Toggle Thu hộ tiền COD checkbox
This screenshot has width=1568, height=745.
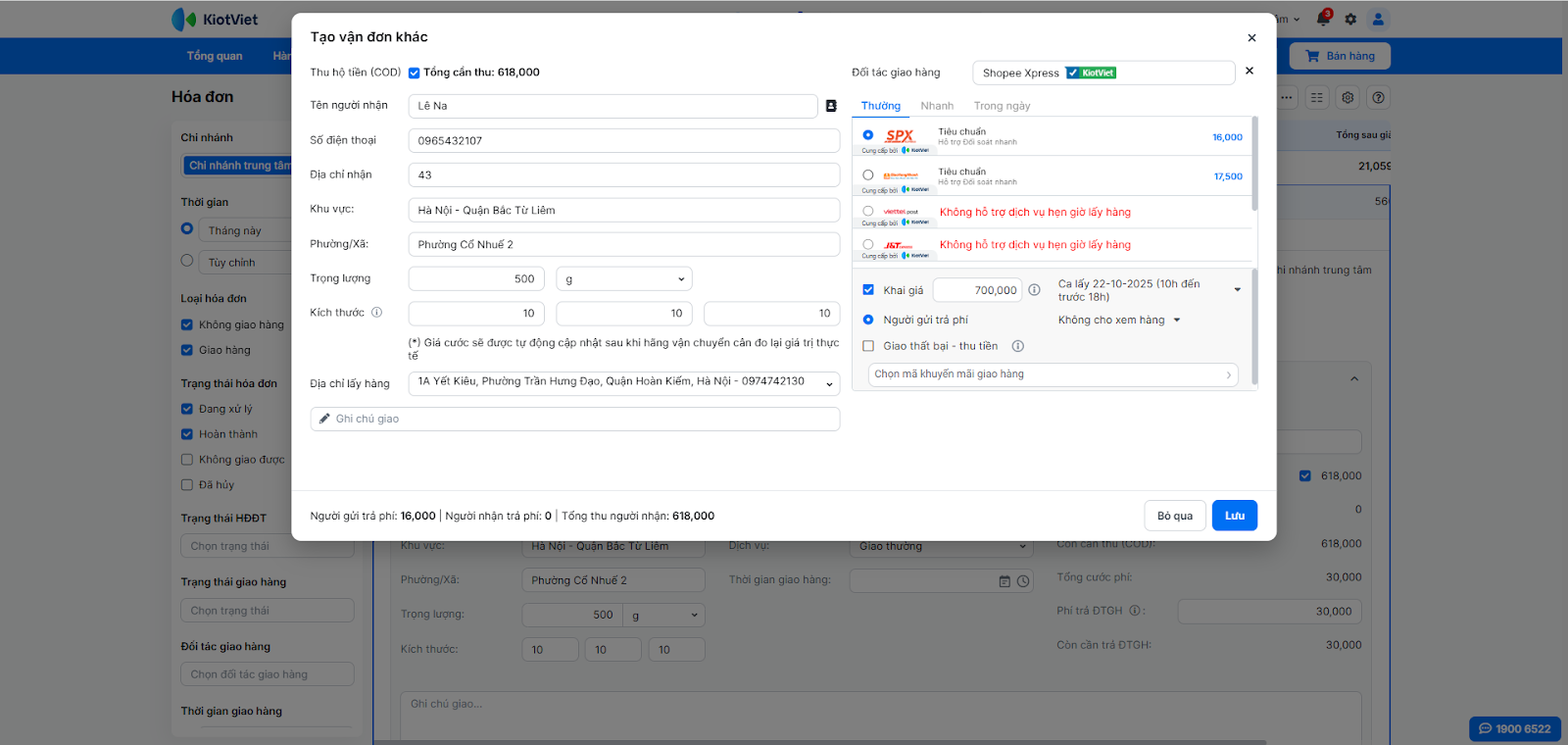[414, 73]
